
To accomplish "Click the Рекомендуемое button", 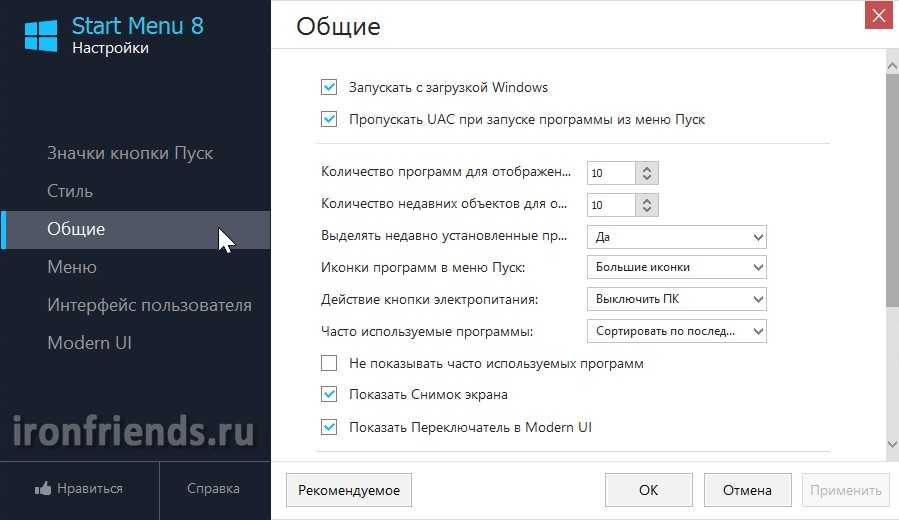I will coord(349,490).
